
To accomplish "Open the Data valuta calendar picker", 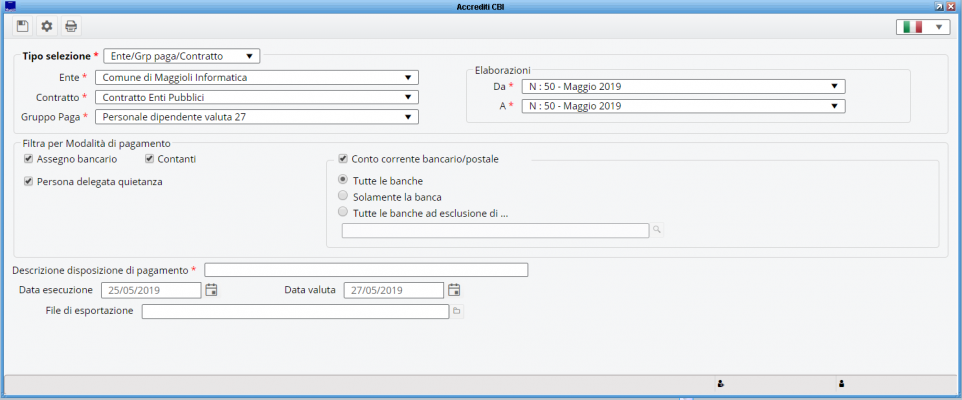I will pos(454,290).
